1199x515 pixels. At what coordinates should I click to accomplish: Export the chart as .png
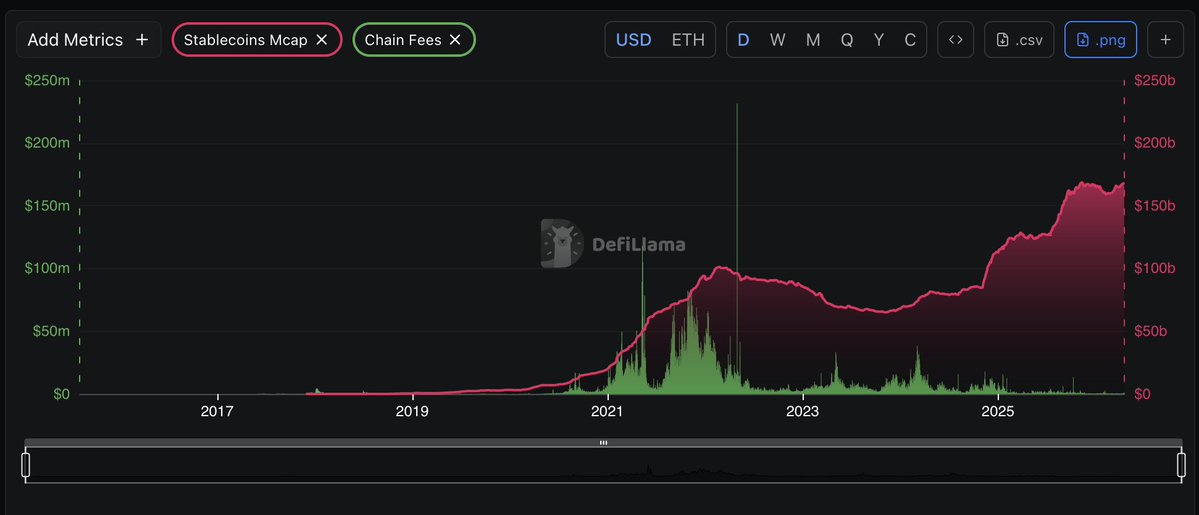click(1100, 40)
